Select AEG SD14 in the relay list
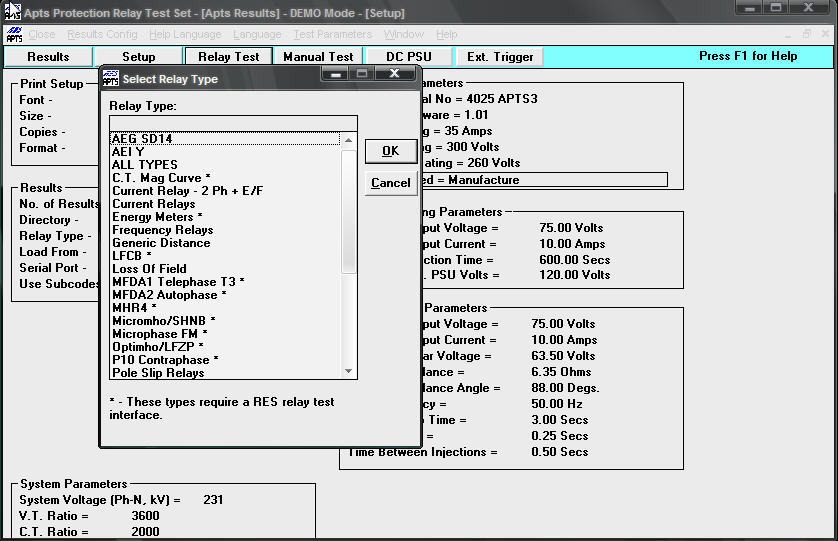Screen dimensions: 838x541 click(x=225, y=138)
